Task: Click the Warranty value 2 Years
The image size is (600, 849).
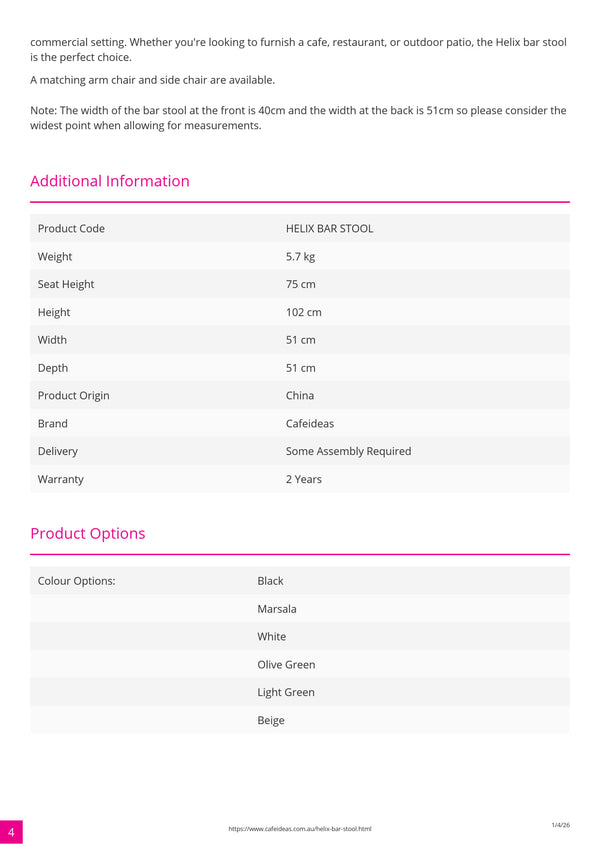Action: pos(304,479)
